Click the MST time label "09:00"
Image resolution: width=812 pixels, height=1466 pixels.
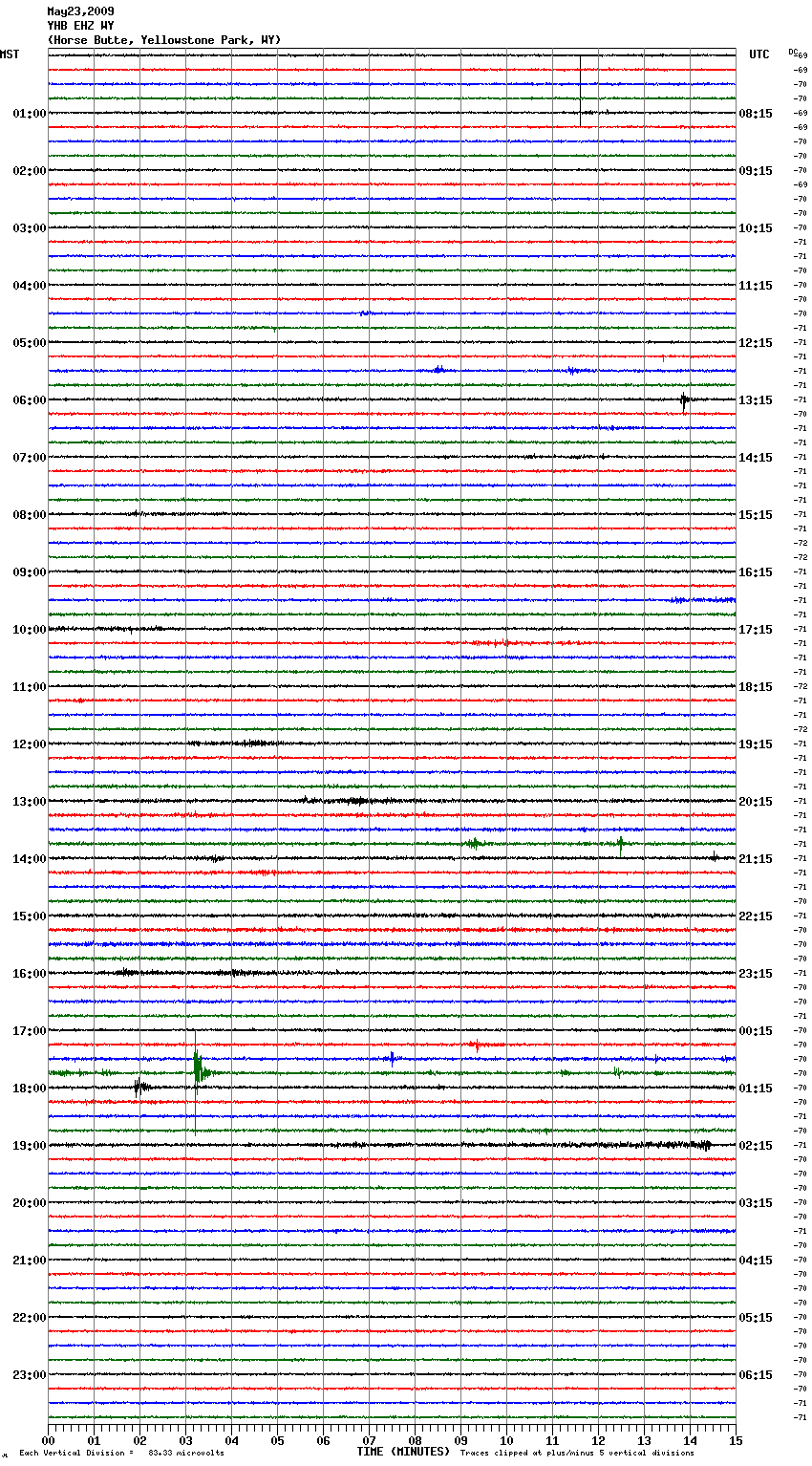click(30, 572)
